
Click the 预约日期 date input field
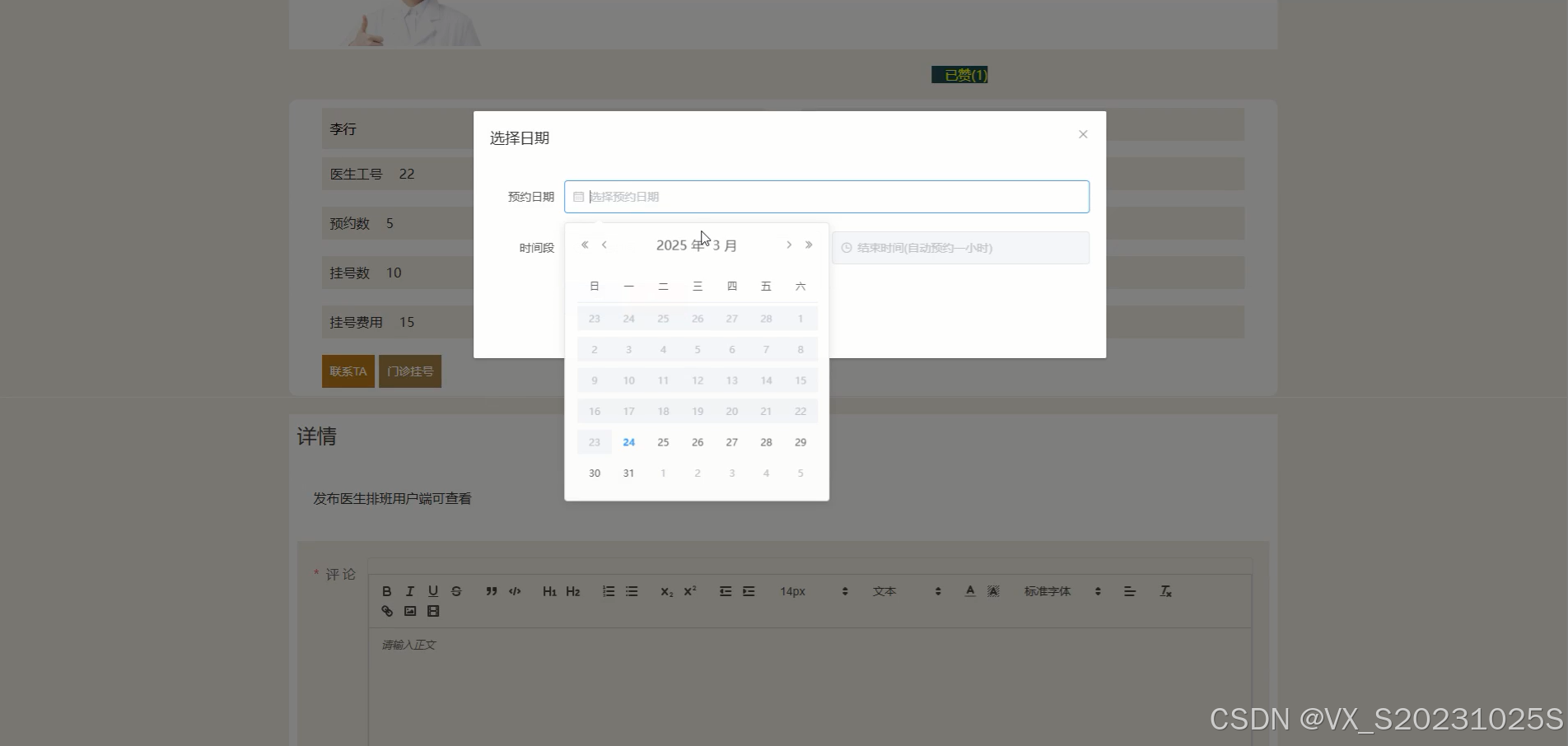click(827, 197)
